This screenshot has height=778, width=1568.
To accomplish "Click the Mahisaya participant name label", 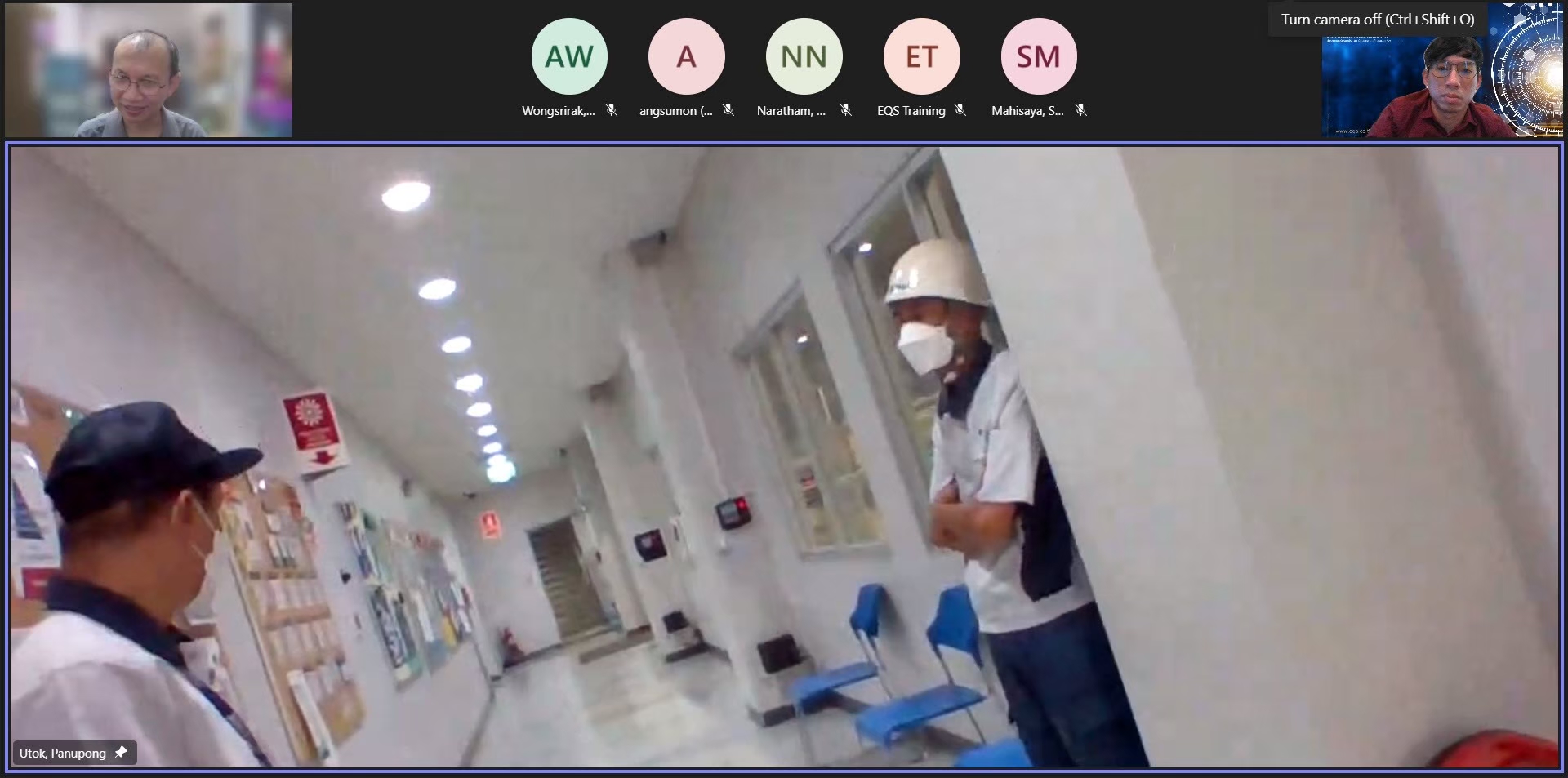I will (x=1027, y=111).
